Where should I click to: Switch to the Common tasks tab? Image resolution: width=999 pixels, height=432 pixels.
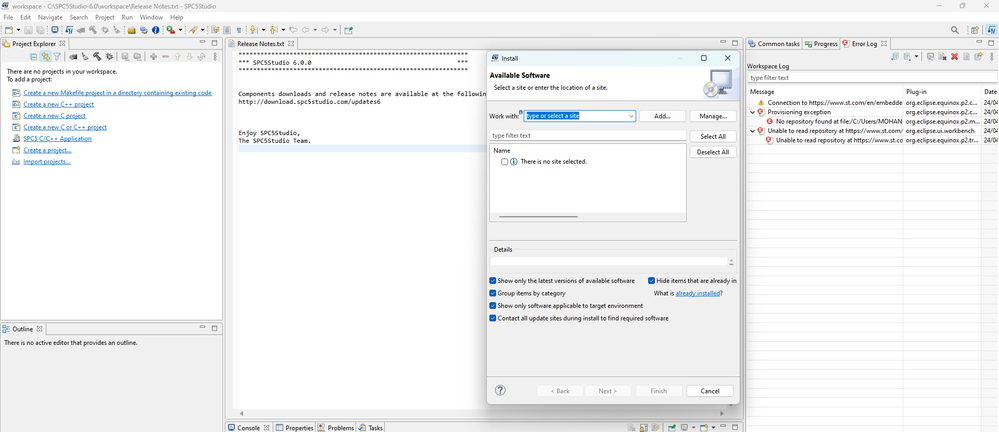[x=774, y=44]
